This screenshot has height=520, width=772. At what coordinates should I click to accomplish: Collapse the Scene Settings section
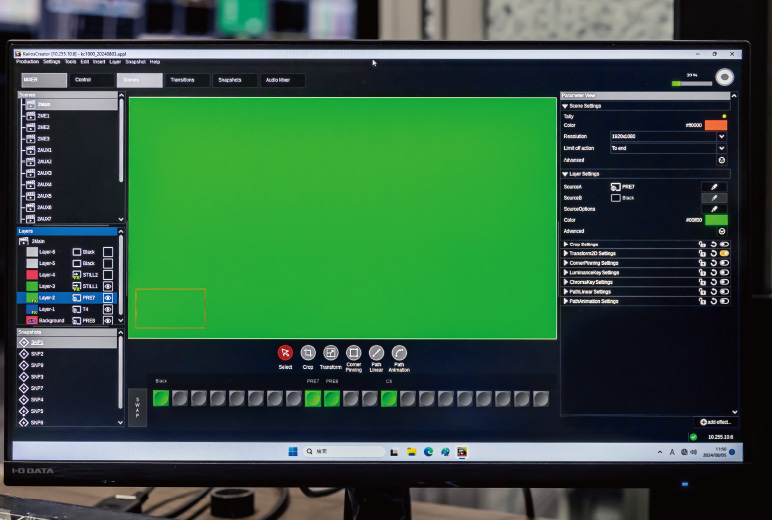pos(566,106)
